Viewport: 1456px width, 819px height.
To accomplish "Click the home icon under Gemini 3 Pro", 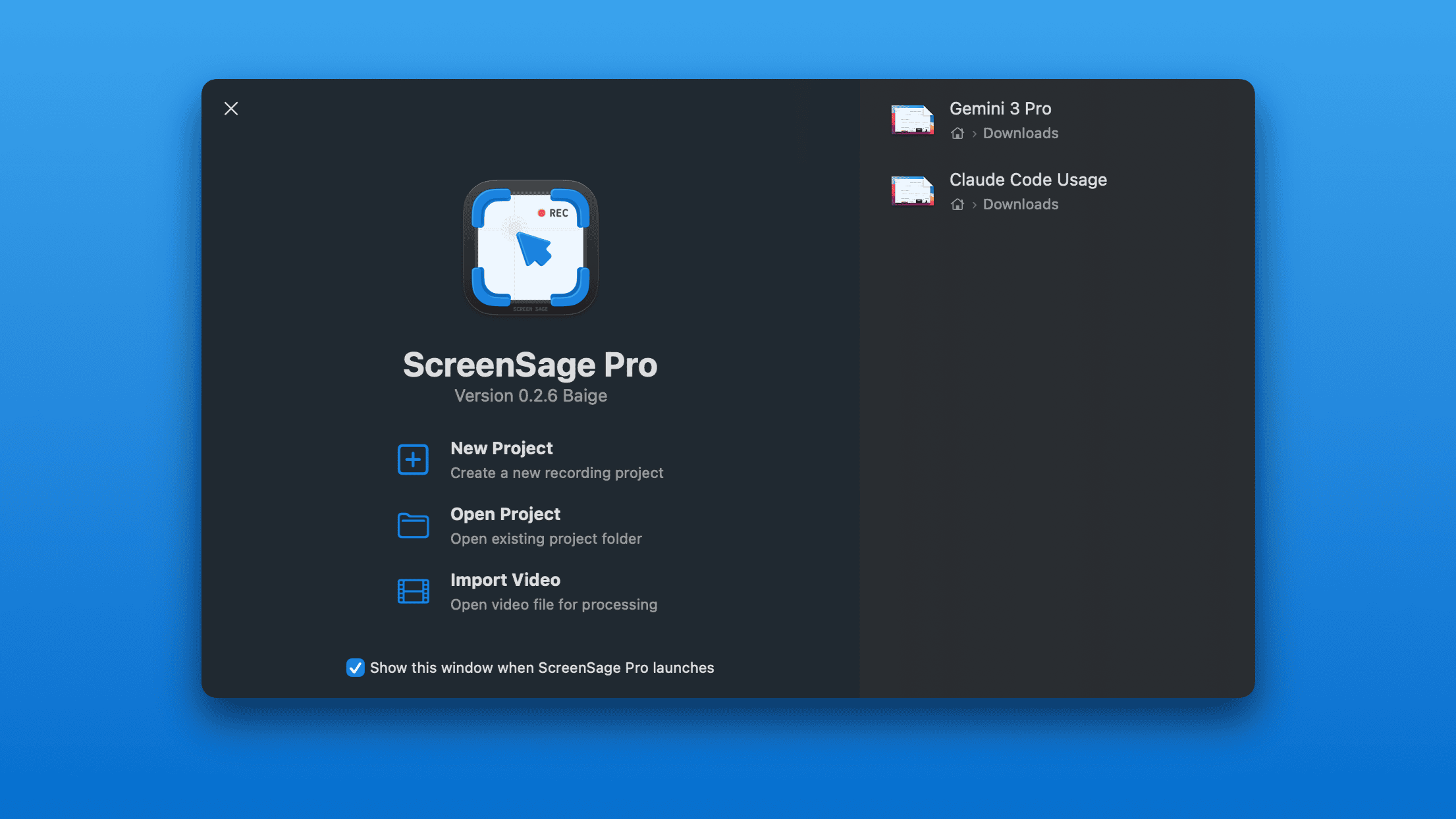I will [x=957, y=134].
